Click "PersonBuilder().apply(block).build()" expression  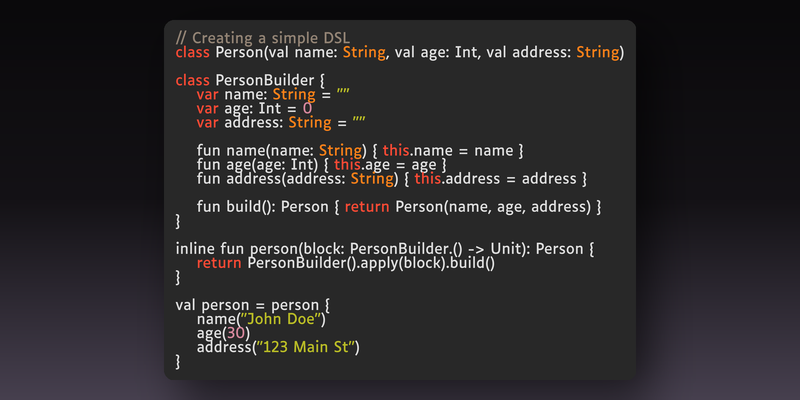[x=371, y=263]
